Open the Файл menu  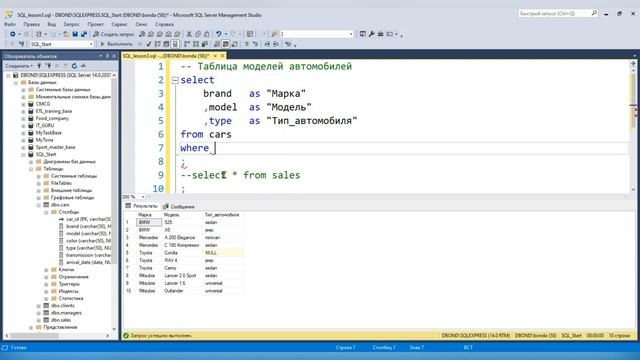(x=10, y=24)
